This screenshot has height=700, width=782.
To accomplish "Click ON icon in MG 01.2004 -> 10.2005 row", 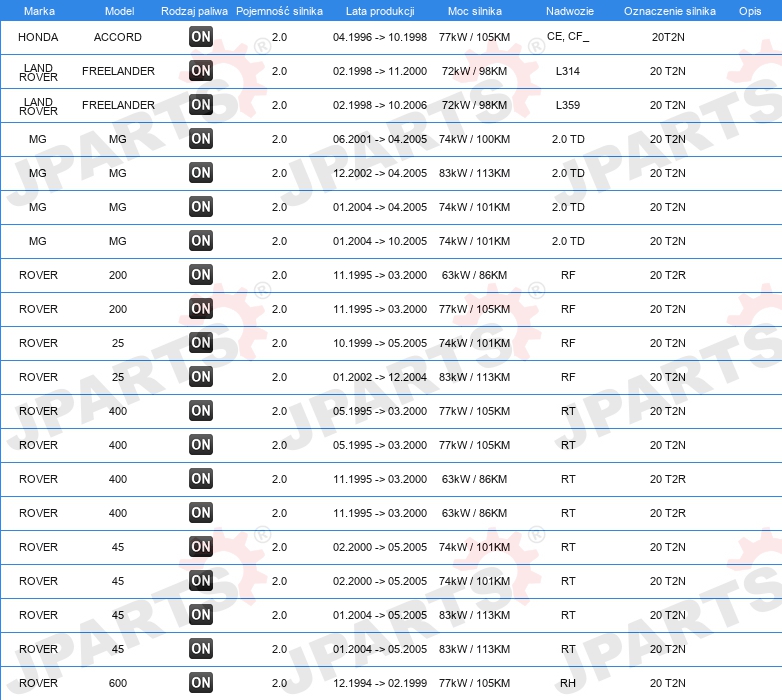I will 201,241.
